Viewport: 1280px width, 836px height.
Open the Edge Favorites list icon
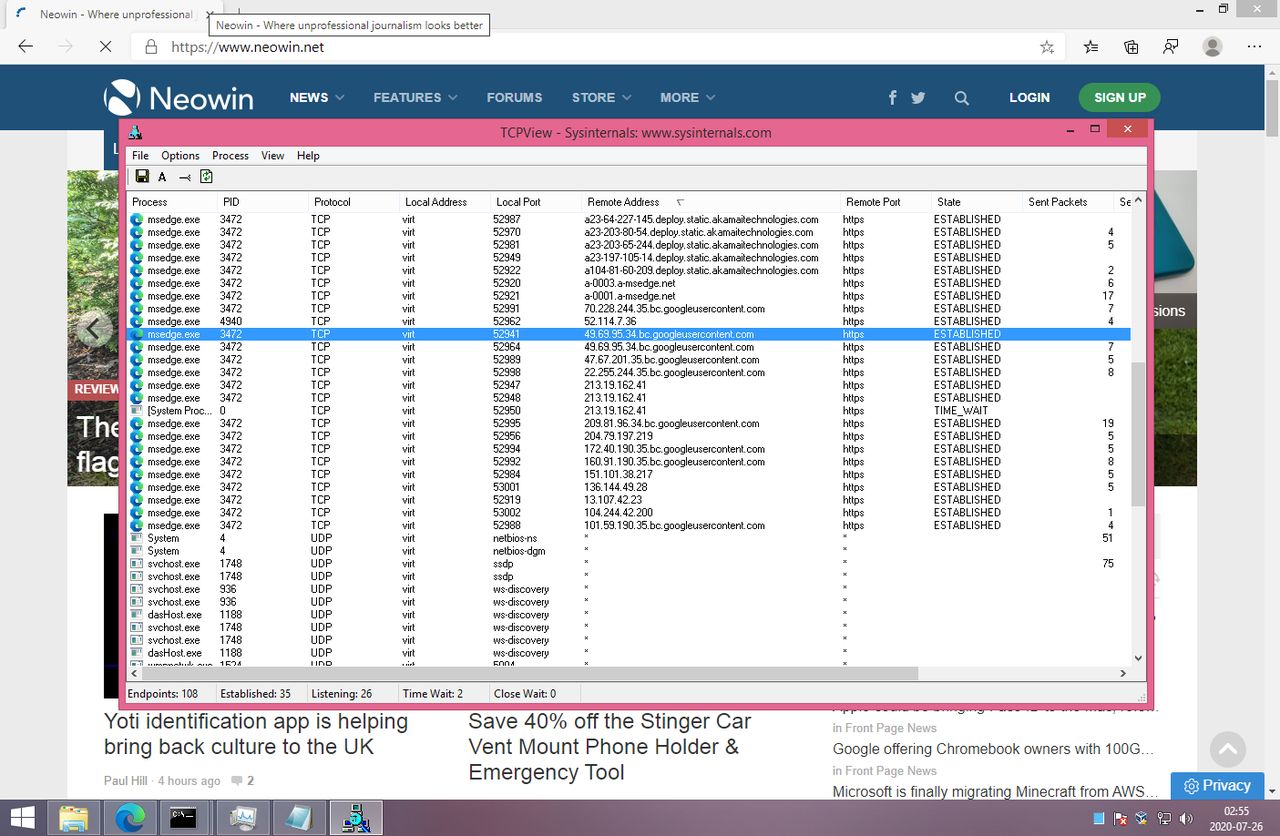coord(1091,47)
